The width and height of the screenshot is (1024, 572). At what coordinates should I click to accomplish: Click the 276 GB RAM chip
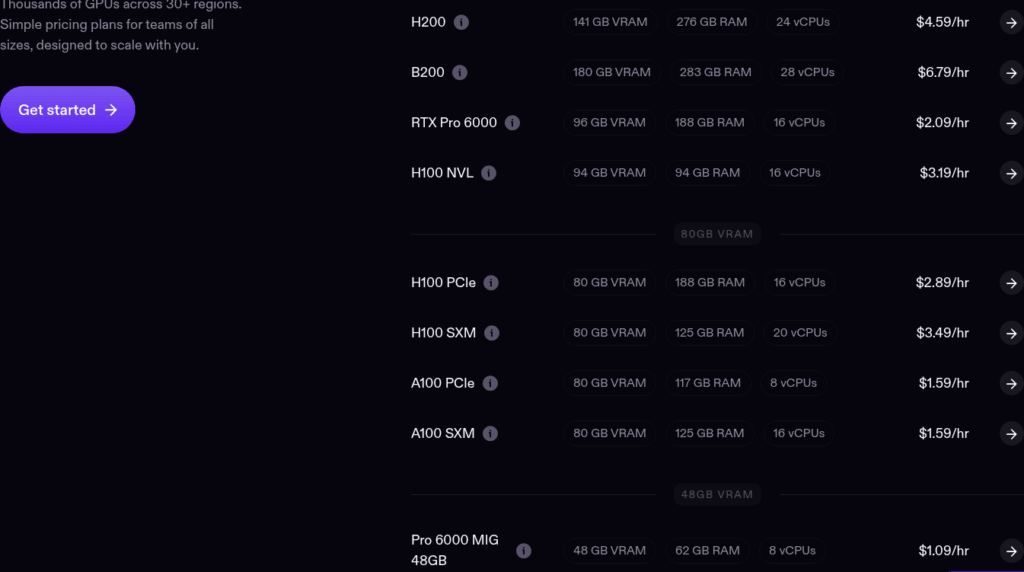[711, 22]
